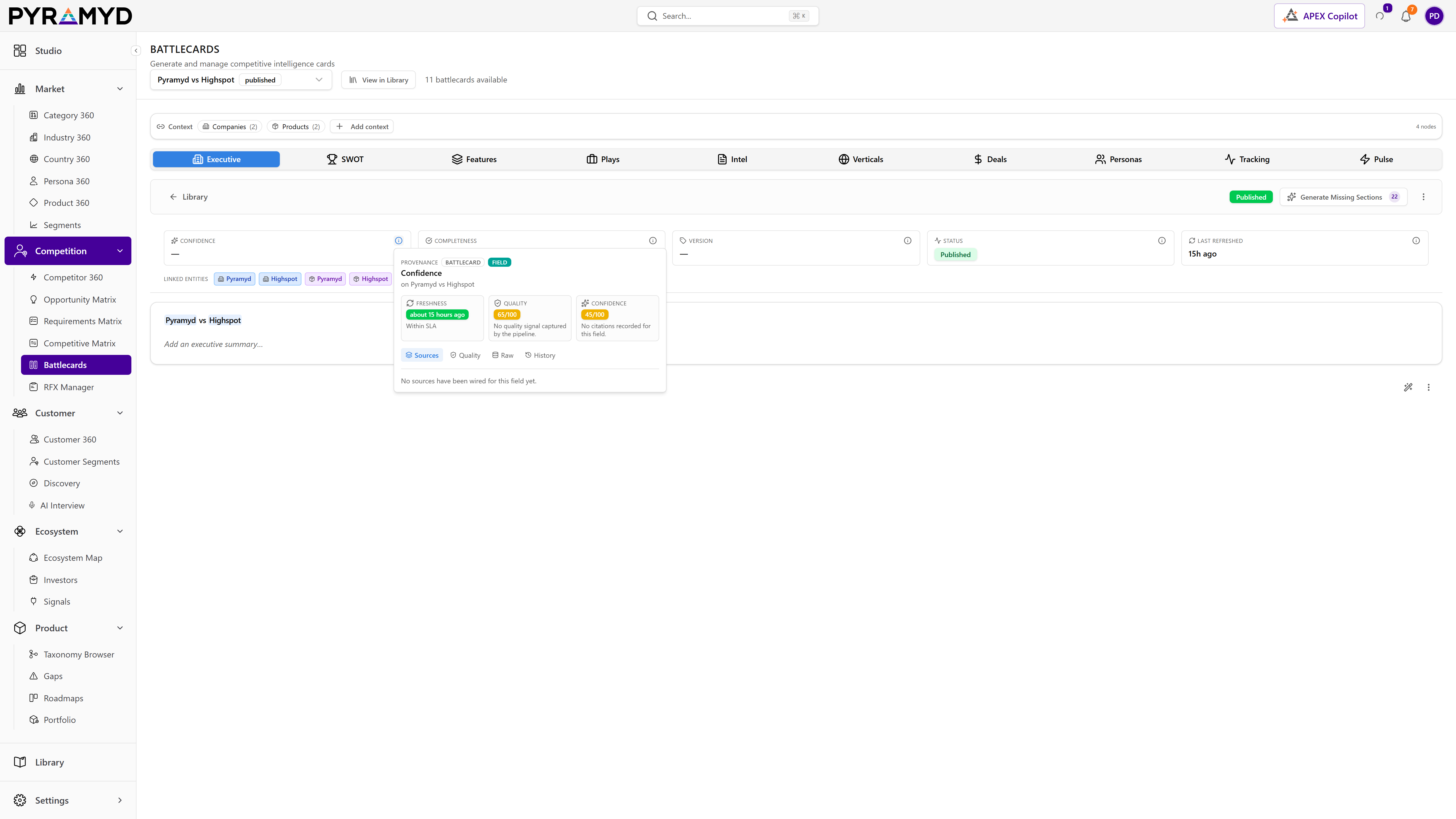This screenshot has height=819, width=1456.
Task: Open notifications bell icon
Action: [x=1406, y=16]
